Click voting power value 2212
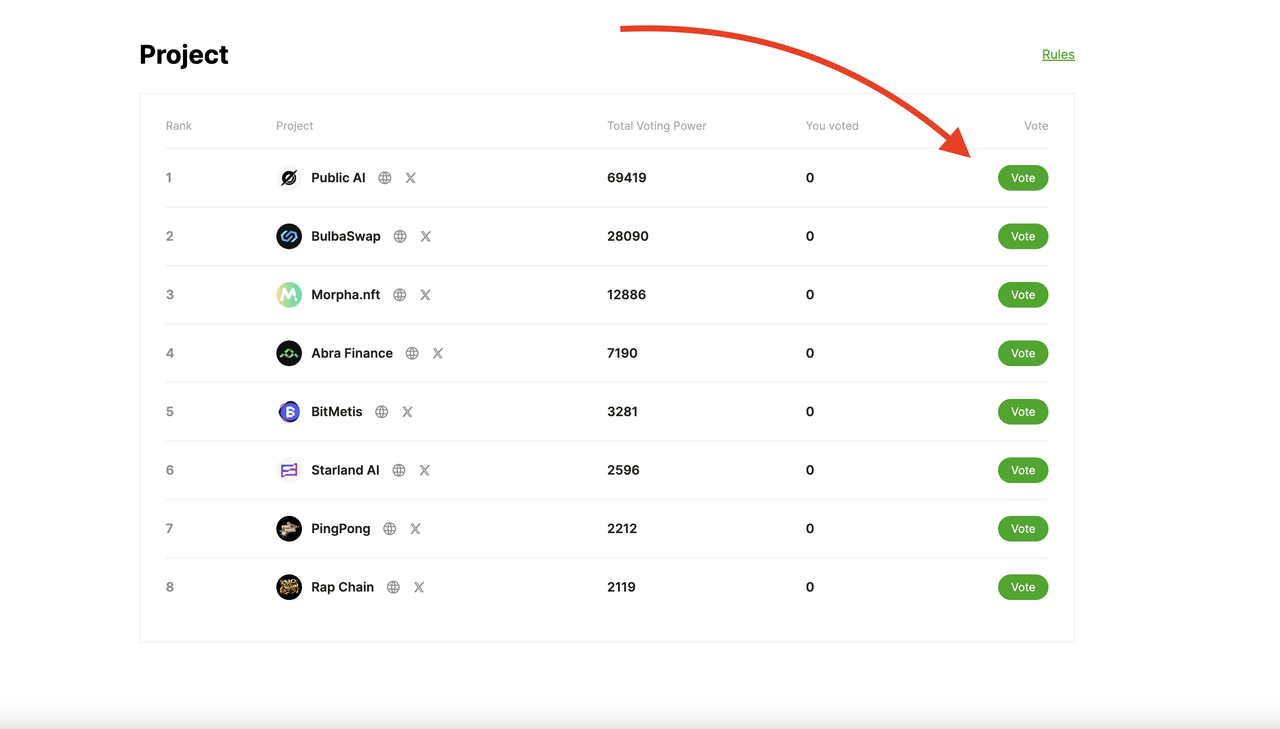 [x=622, y=529]
